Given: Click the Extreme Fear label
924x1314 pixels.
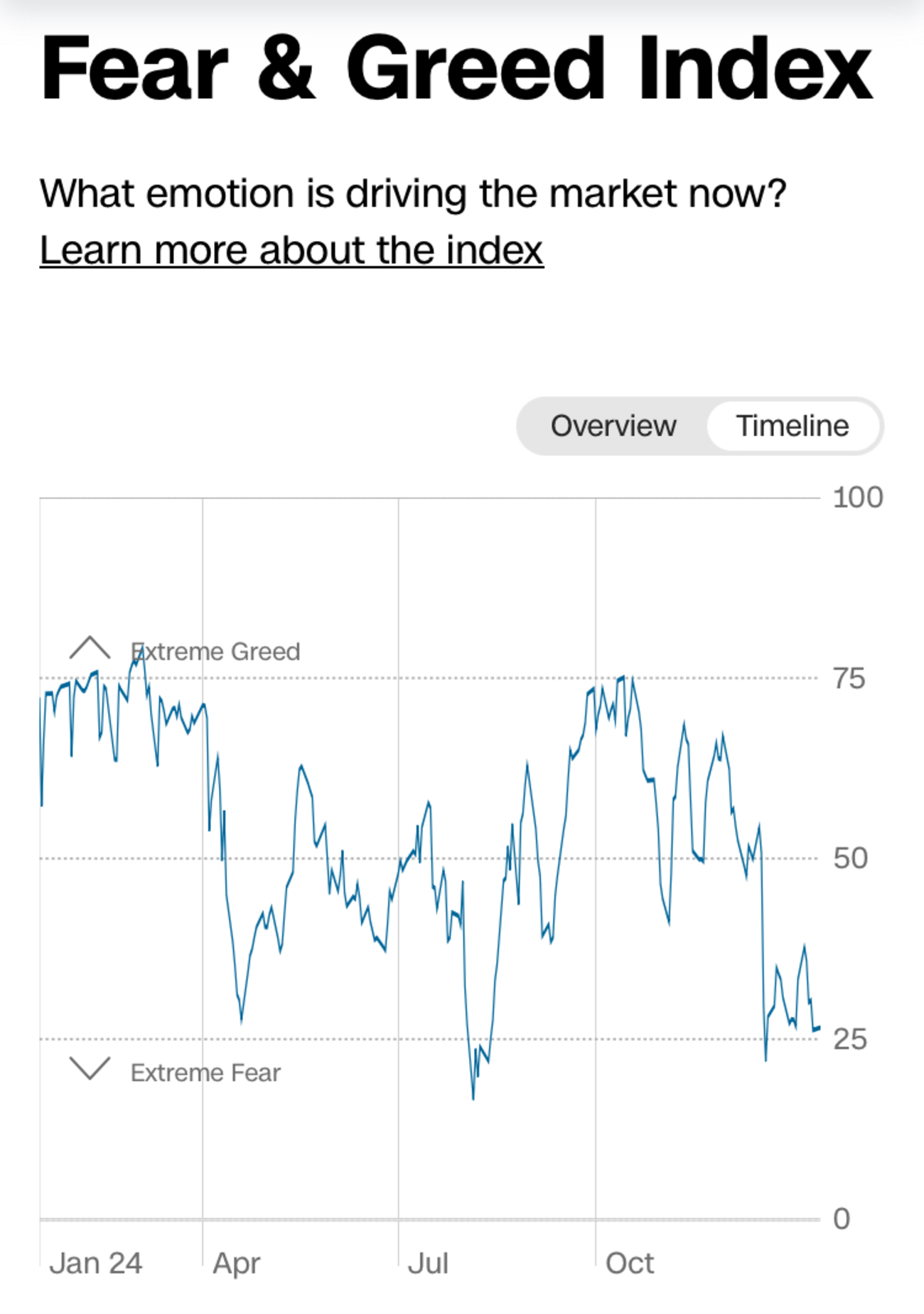Looking at the screenshot, I should click(x=205, y=1072).
